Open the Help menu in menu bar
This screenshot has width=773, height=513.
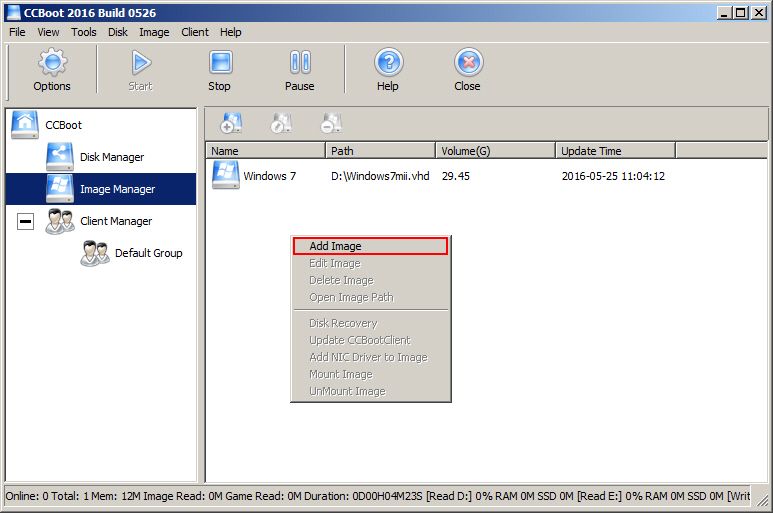[231, 32]
